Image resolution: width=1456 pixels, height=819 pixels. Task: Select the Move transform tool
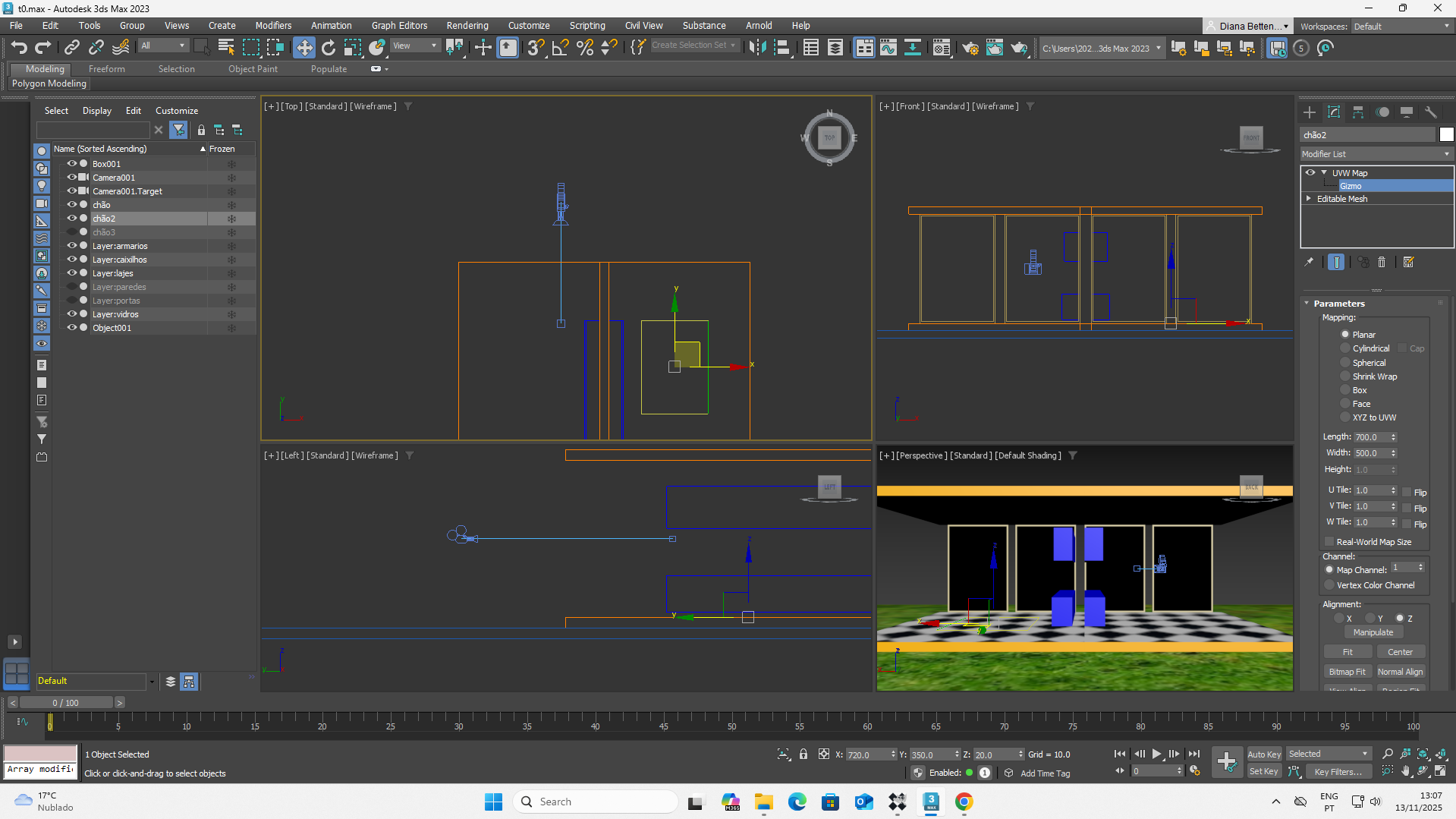tap(303, 48)
